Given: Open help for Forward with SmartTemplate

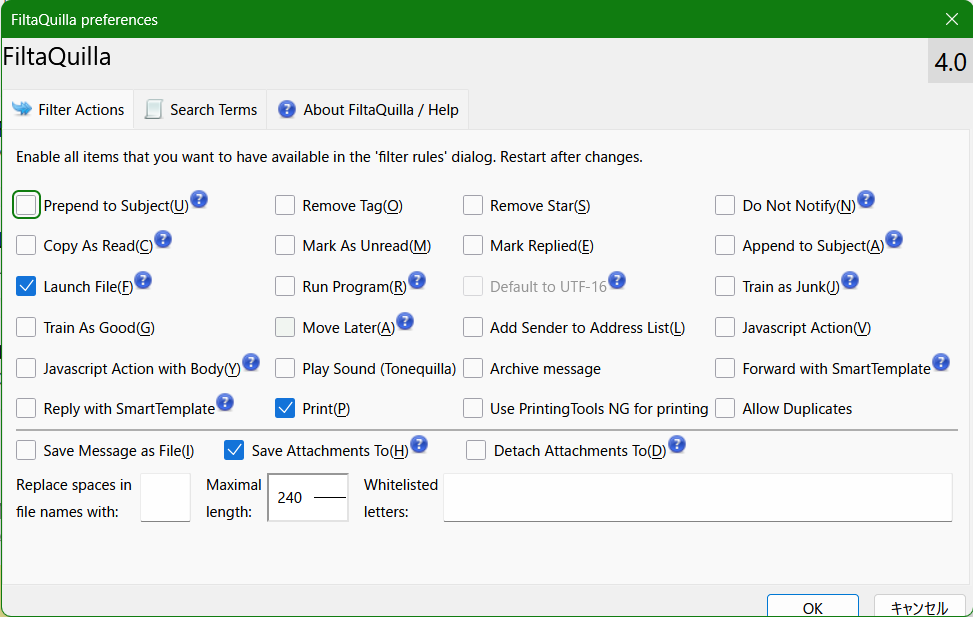Looking at the screenshot, I should pos(941,362).
